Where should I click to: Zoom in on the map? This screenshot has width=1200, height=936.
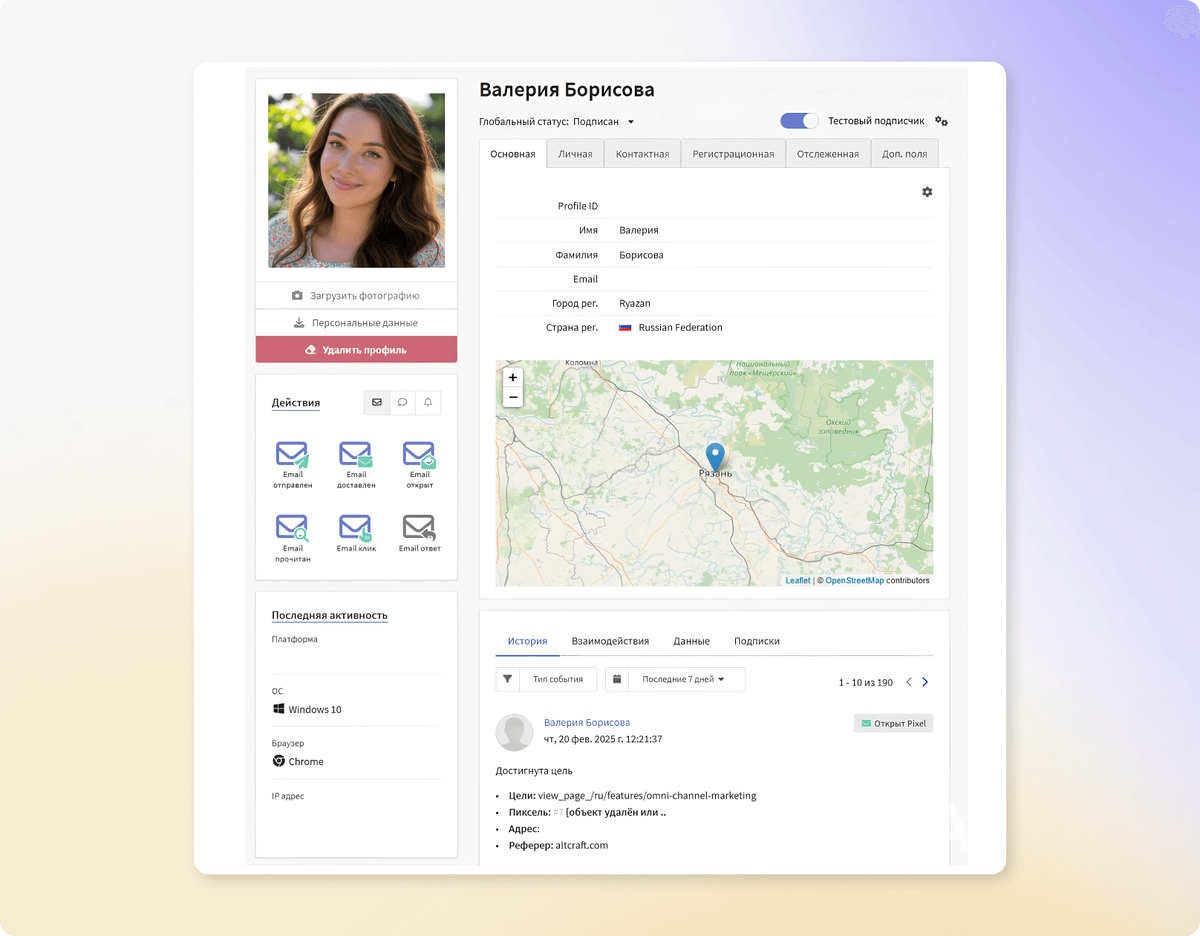tap(513, 378)
